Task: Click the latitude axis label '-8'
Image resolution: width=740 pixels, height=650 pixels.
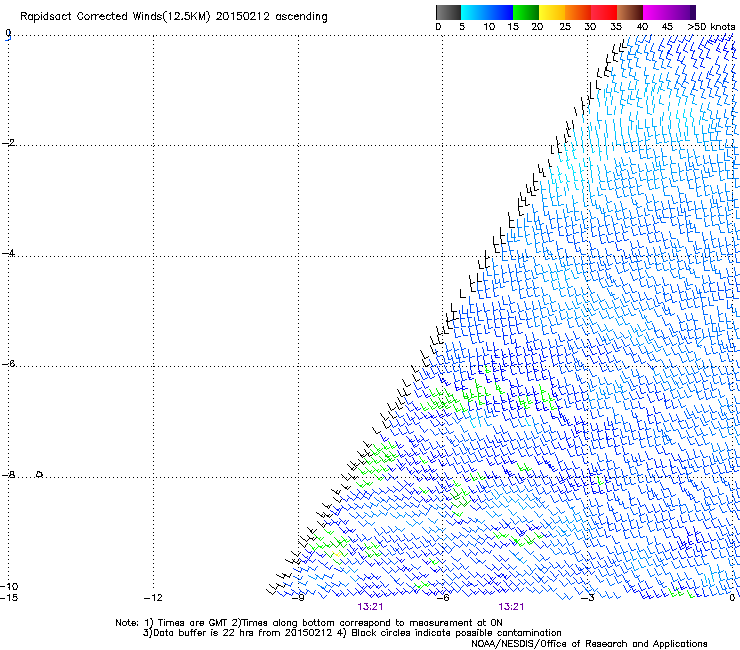Action: tap(8, 475)
